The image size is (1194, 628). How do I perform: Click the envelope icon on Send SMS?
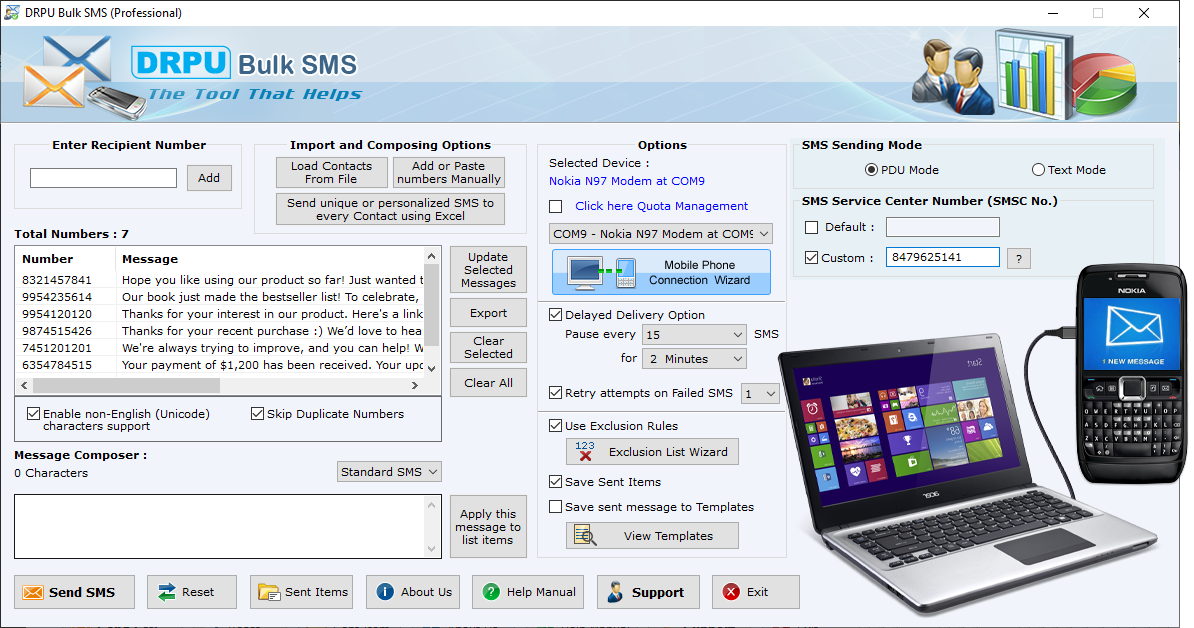click(x=33, y=592)
